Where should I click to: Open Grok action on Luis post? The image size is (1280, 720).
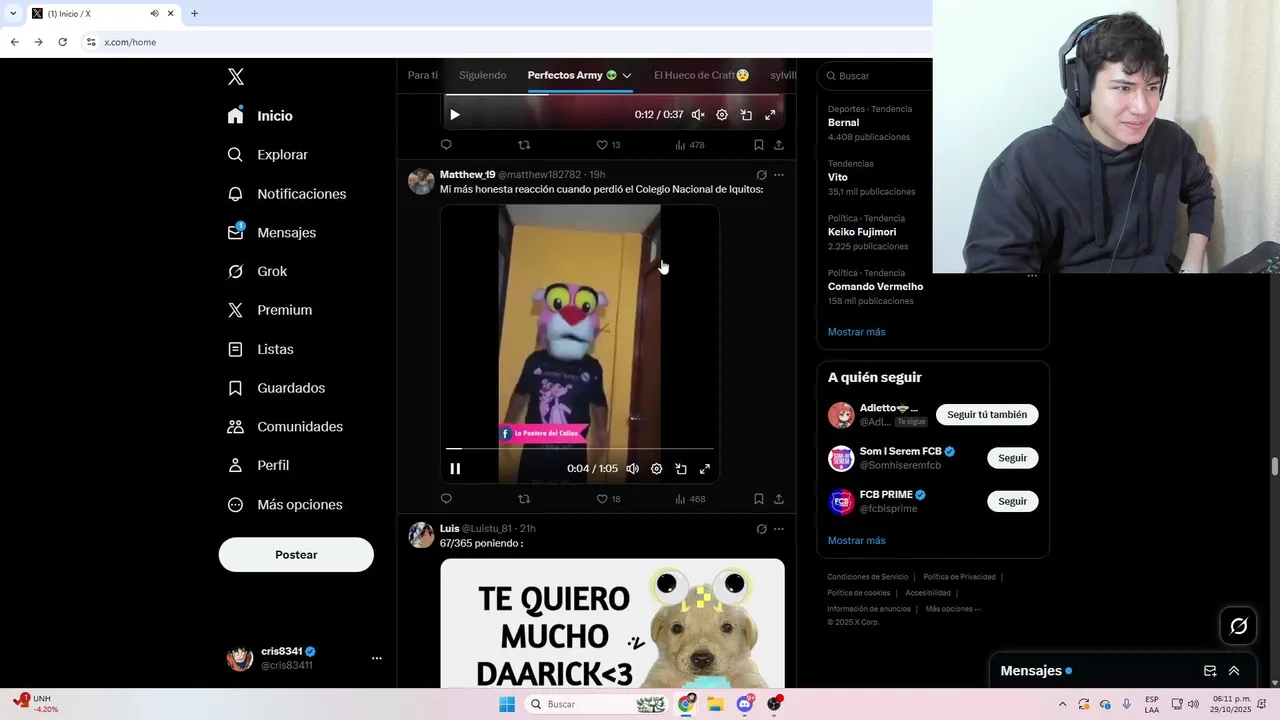(761, 529)
